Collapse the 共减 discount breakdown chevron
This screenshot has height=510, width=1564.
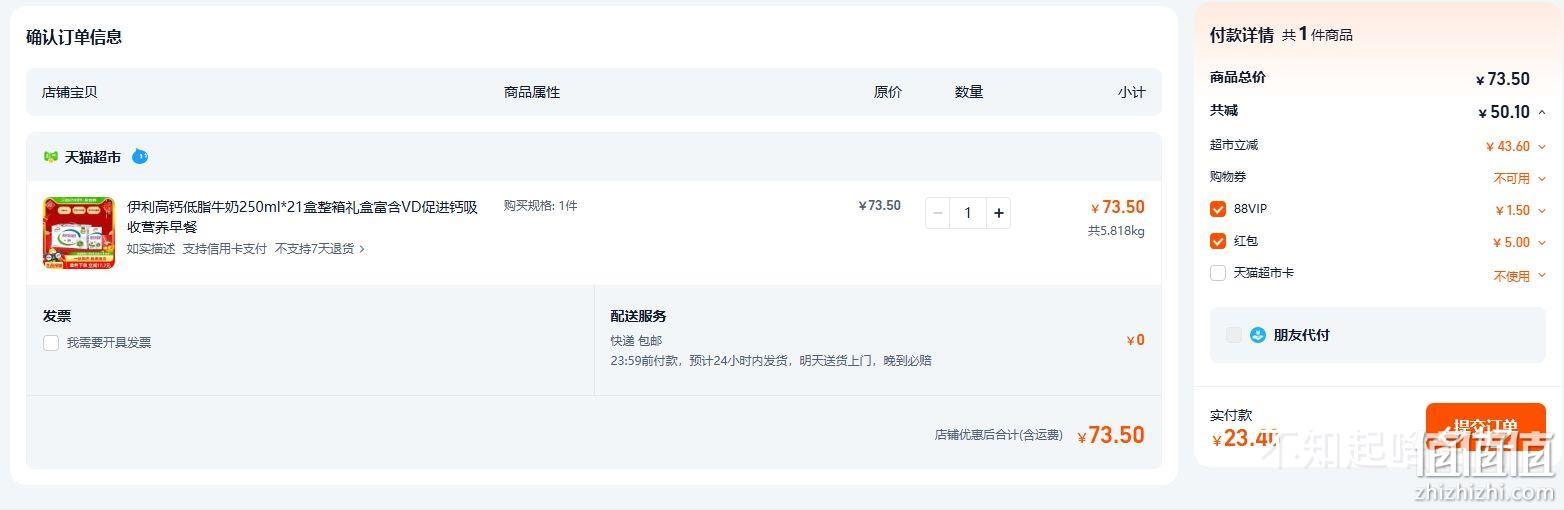tap(1542, 112)
